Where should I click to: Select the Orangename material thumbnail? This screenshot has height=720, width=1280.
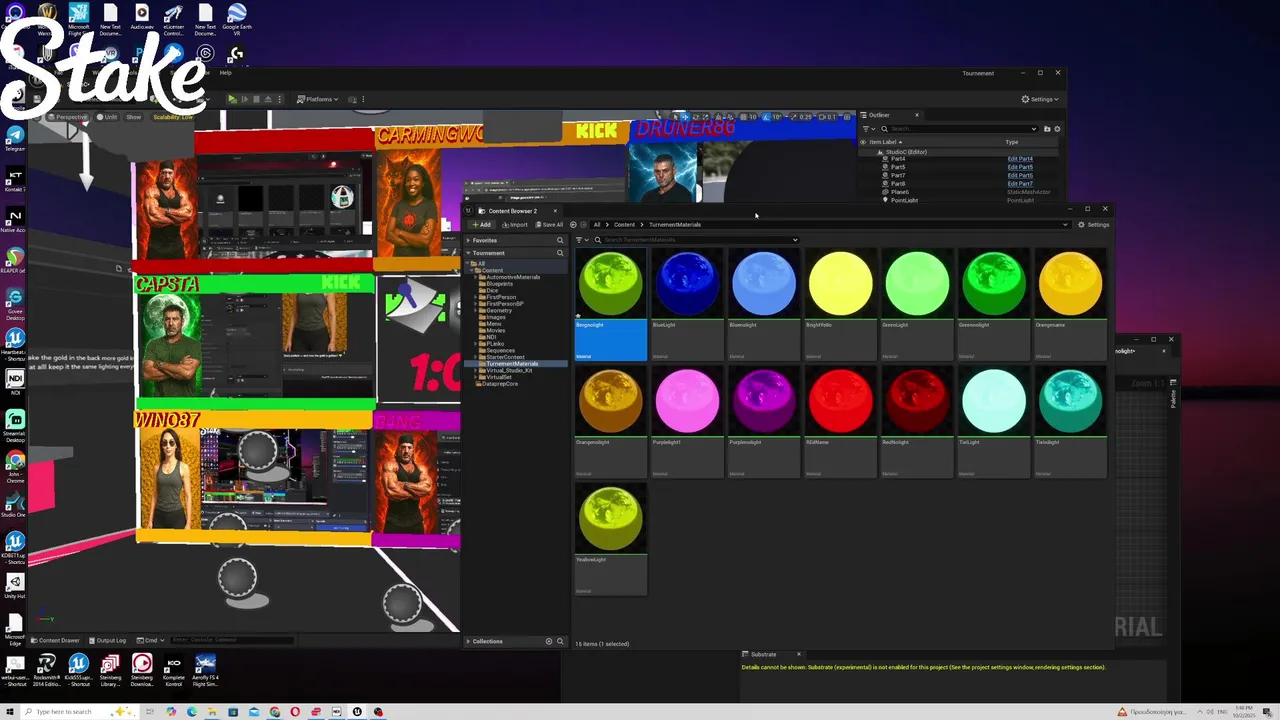tap(1071, 284)
